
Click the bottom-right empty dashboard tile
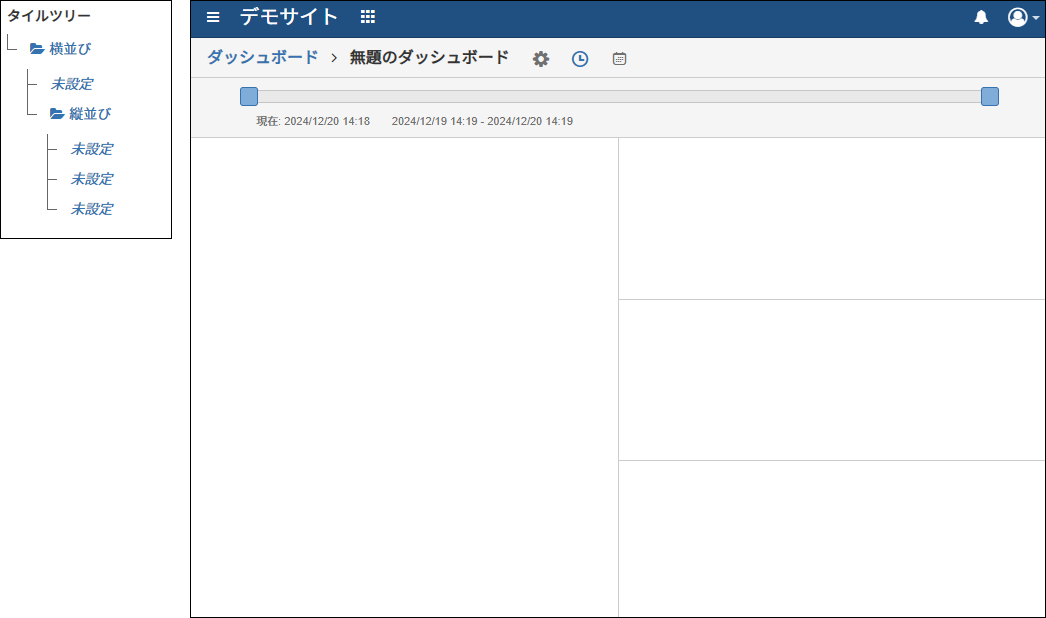tap(832, 539)
